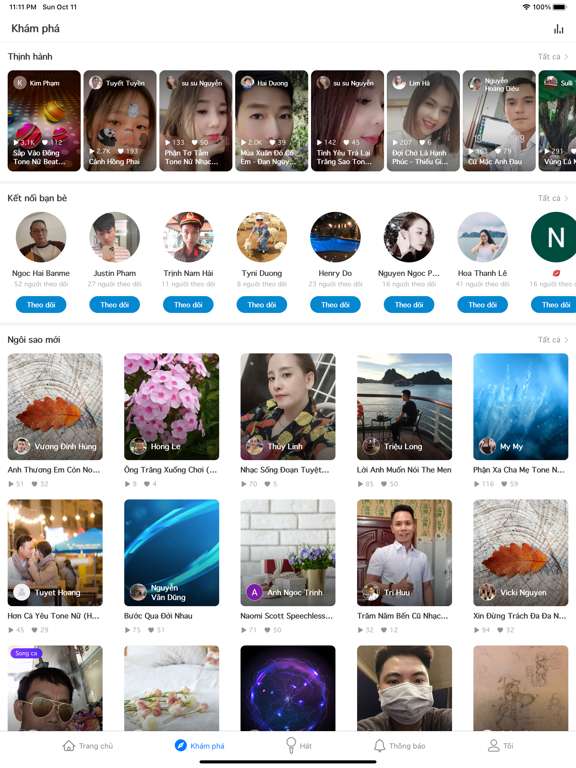Open Hoa Thanh Lê's avatar
The width and height of the screenshot is (576, 768).
482,237
